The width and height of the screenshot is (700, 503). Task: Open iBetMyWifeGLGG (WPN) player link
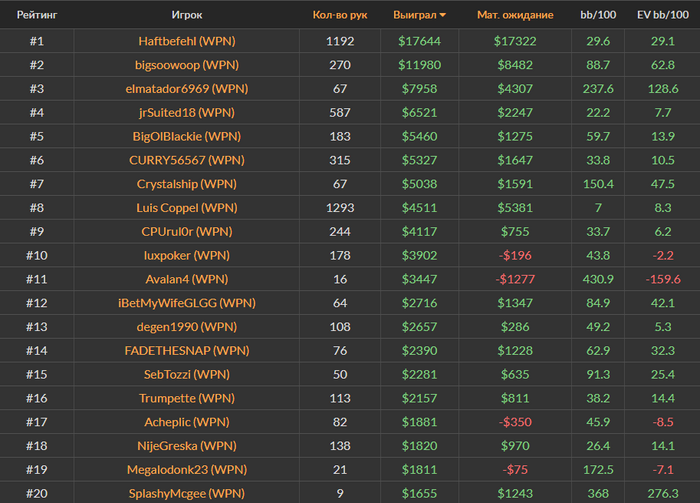pos(187,303)
